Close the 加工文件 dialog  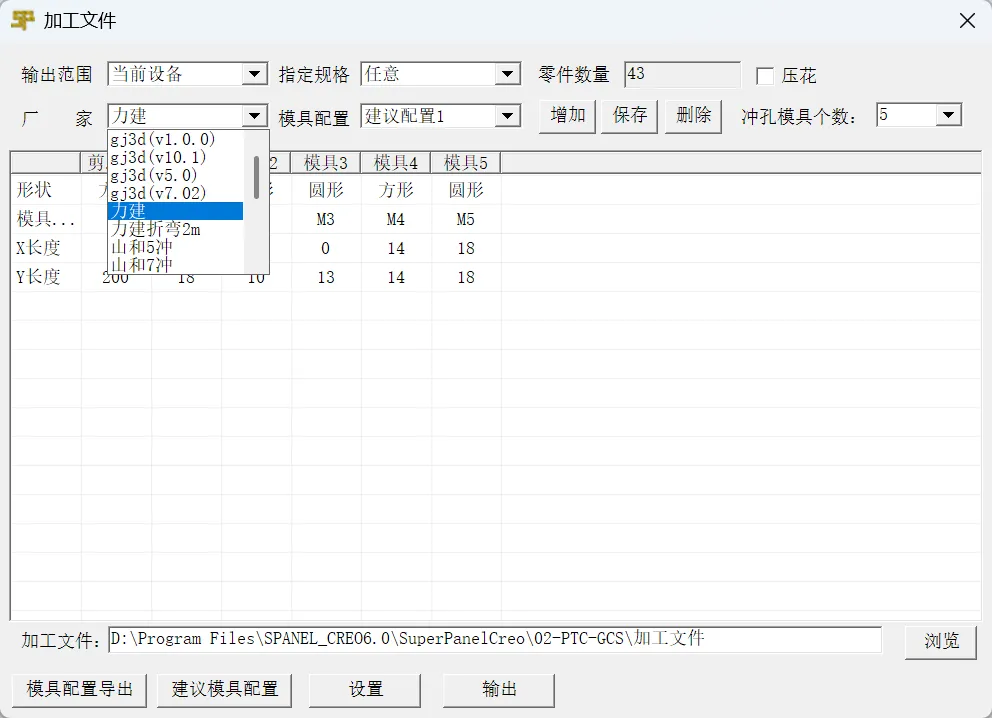(967, 21)
